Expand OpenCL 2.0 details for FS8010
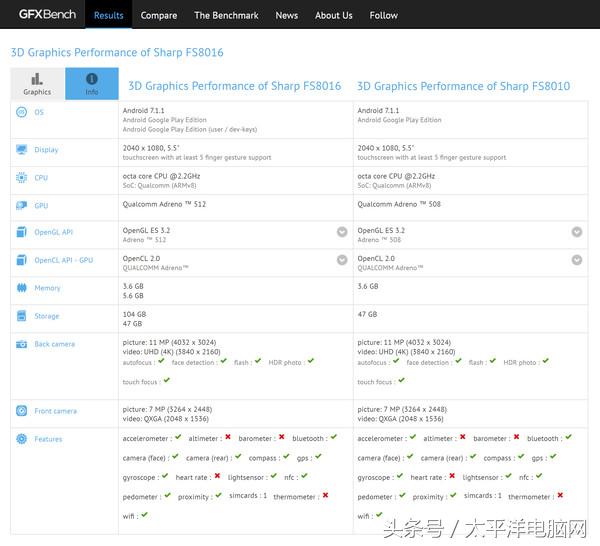The image size is (600, 546). tap(577, 260)
